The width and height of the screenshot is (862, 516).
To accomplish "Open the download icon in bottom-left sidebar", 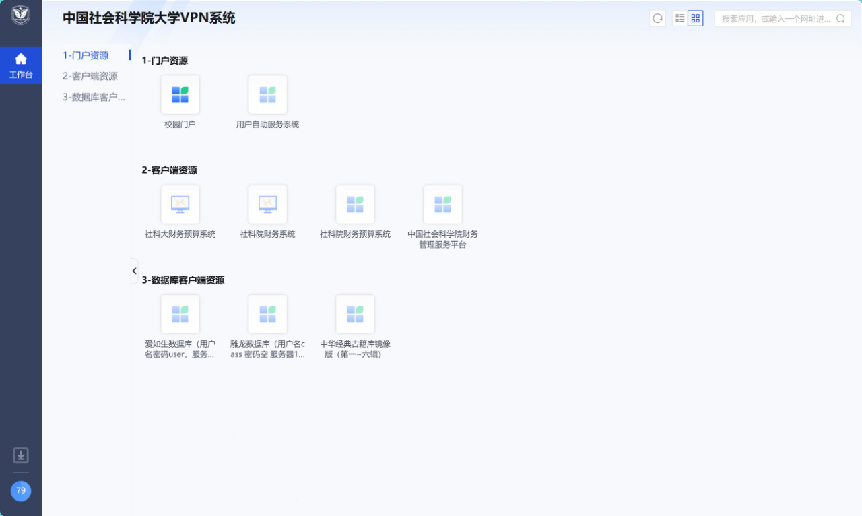I will (21, 455).
